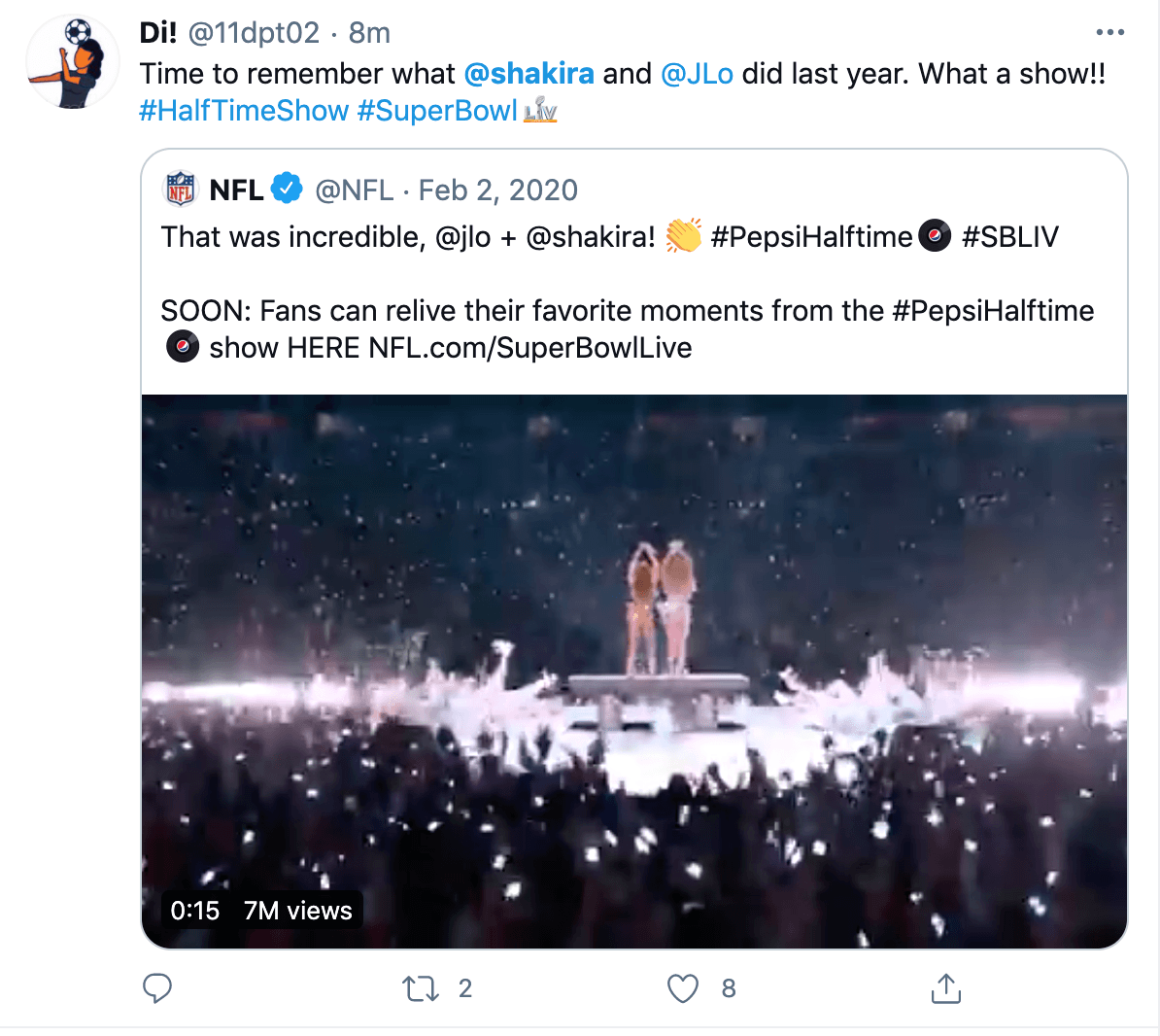The width and height of the screenshot is (1160, 1036).
Task: Open the NFL logo avatar in quoted tweet
Action: [181, 189]
